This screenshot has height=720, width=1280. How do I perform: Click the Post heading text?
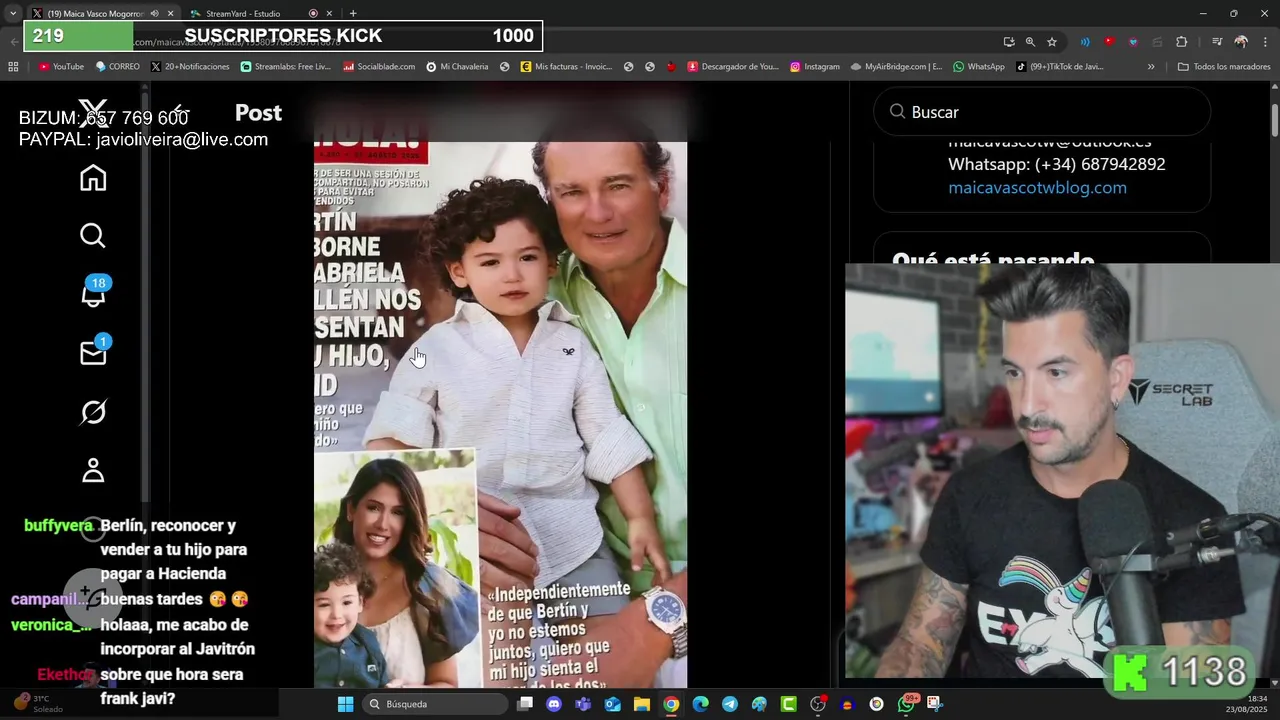pyautogui.click(x=258, y=113)
